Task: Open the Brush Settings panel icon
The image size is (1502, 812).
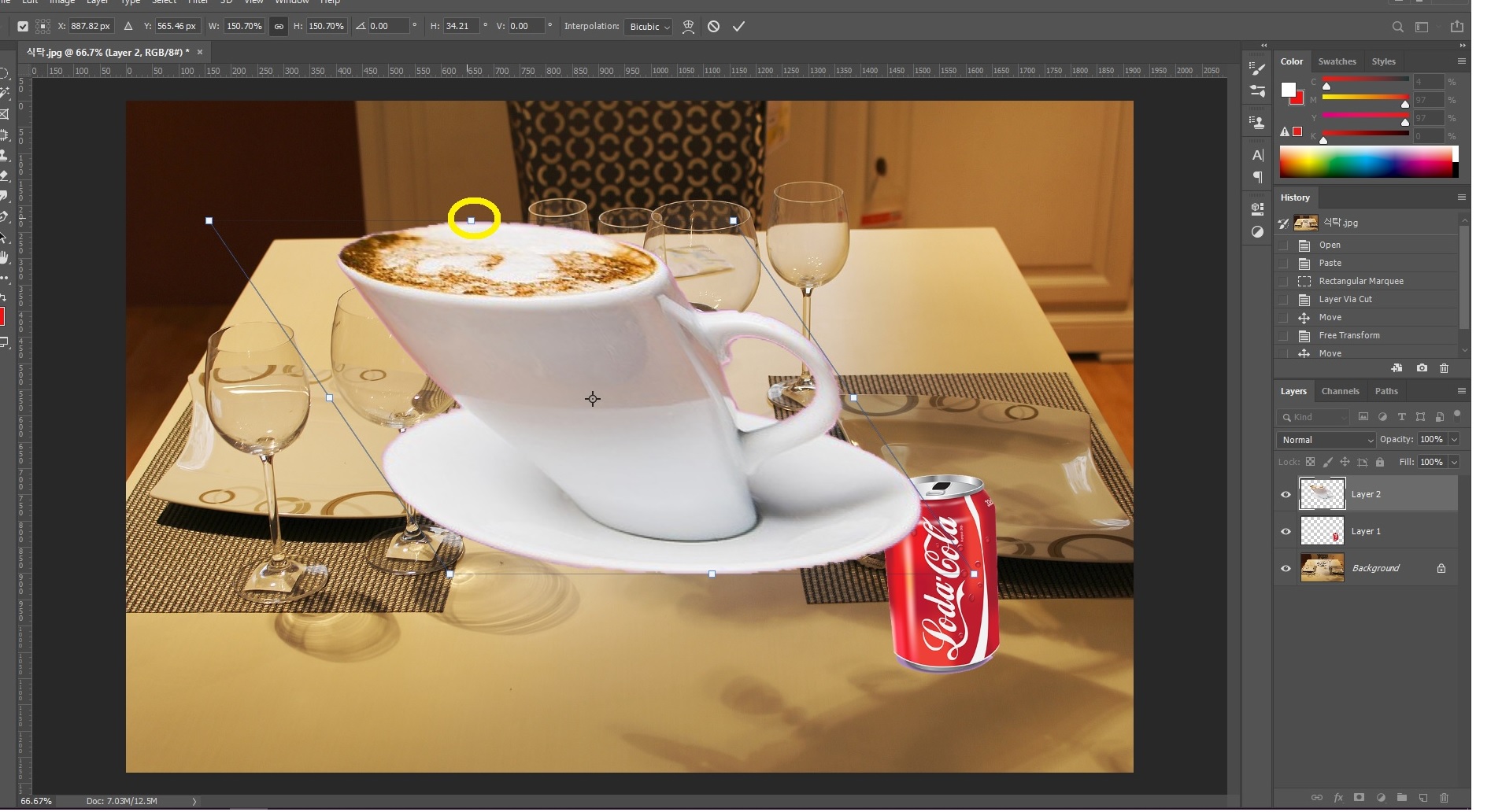Action: 1258,68
